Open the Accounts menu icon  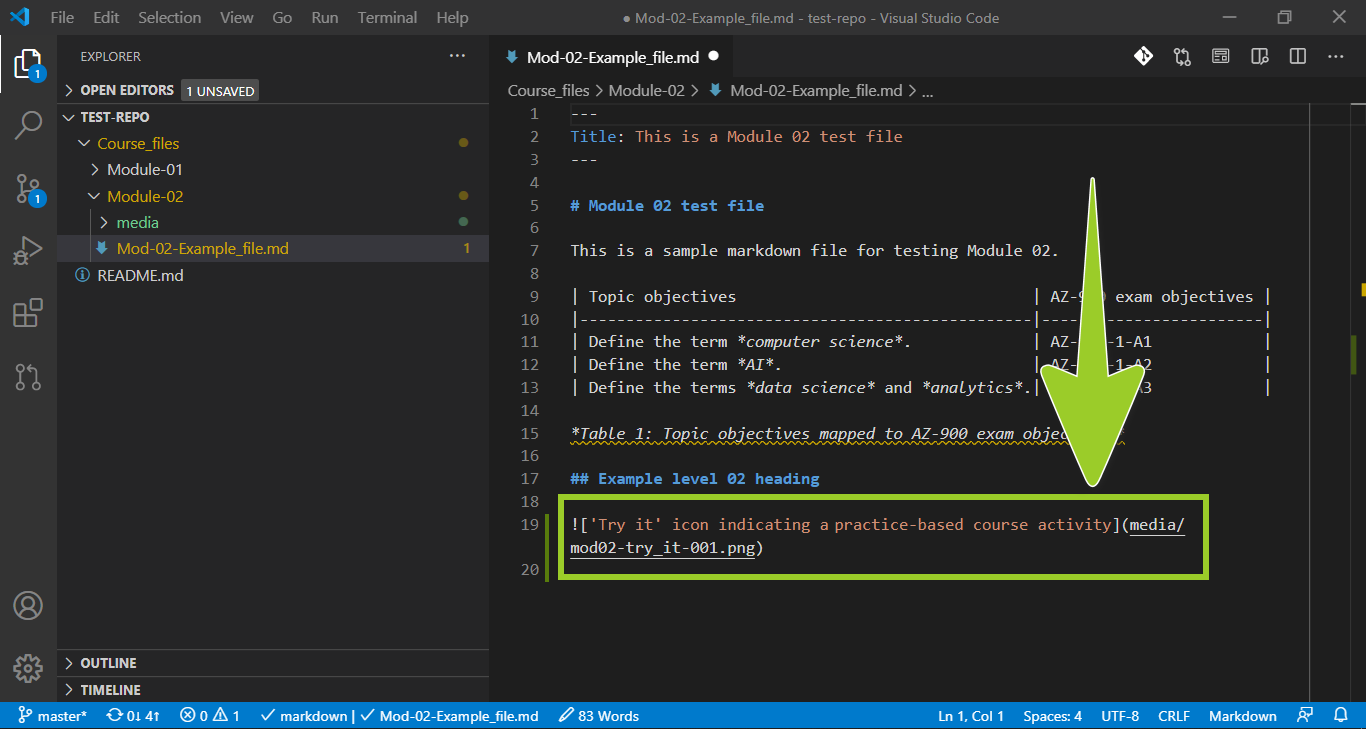(28, 606)
